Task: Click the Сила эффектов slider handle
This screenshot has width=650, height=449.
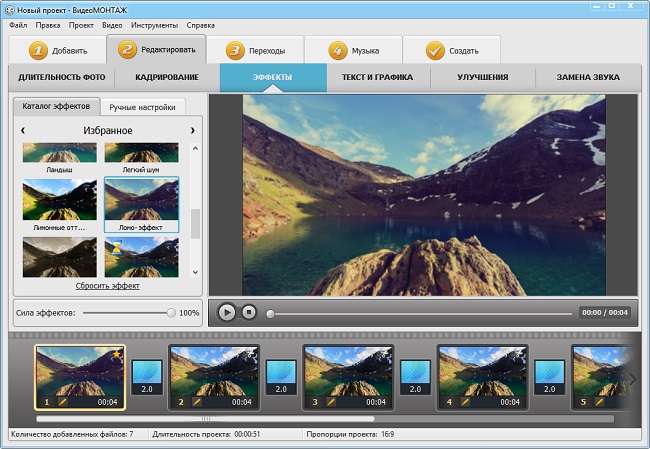Action: click(171, 313)
